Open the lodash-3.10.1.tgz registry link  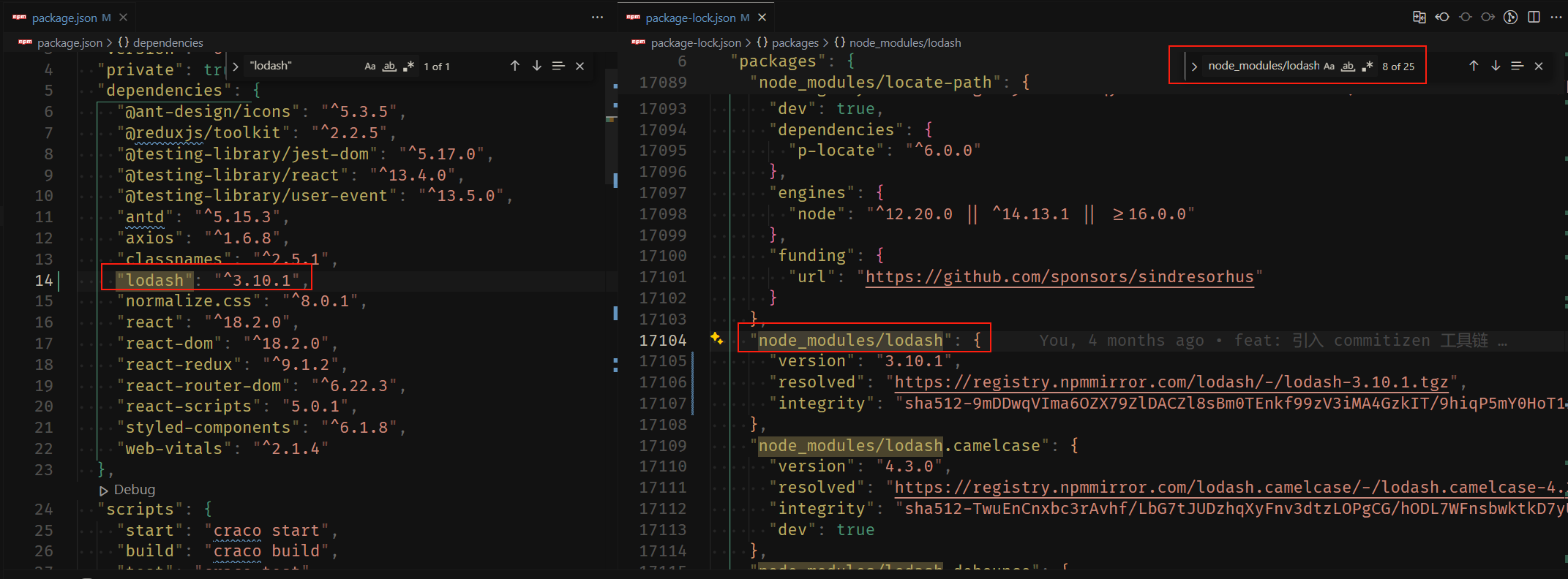pyautogui.click(x=1171, y=382)
